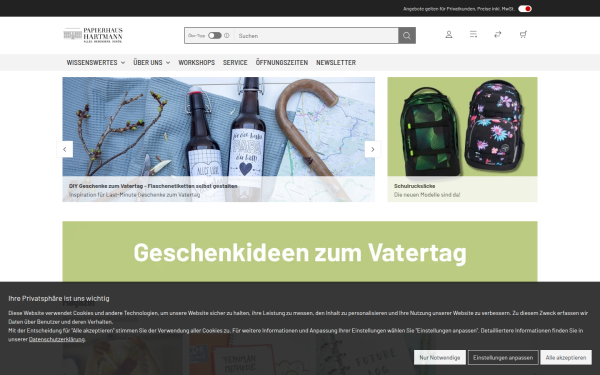This screenshot has height=375, width=600.
Task: Show previous slide with left arrow
Action: click(x=65, y=149)
